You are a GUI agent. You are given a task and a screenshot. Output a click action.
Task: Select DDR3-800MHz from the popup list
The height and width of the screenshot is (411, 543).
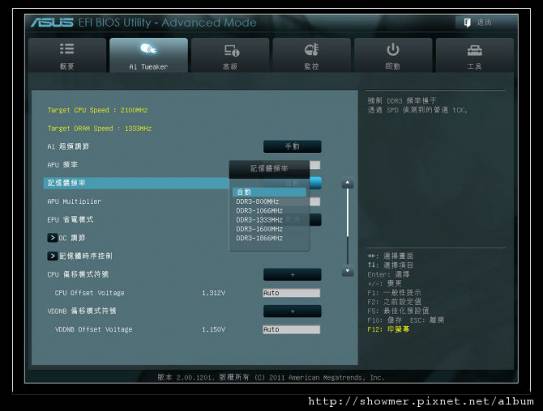(269, 202)
